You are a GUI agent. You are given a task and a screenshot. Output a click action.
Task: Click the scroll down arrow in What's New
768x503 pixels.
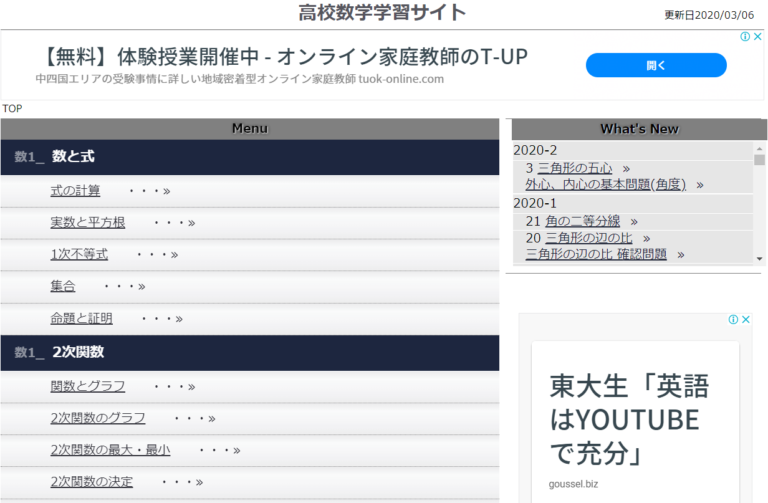(x=759, y=259)
